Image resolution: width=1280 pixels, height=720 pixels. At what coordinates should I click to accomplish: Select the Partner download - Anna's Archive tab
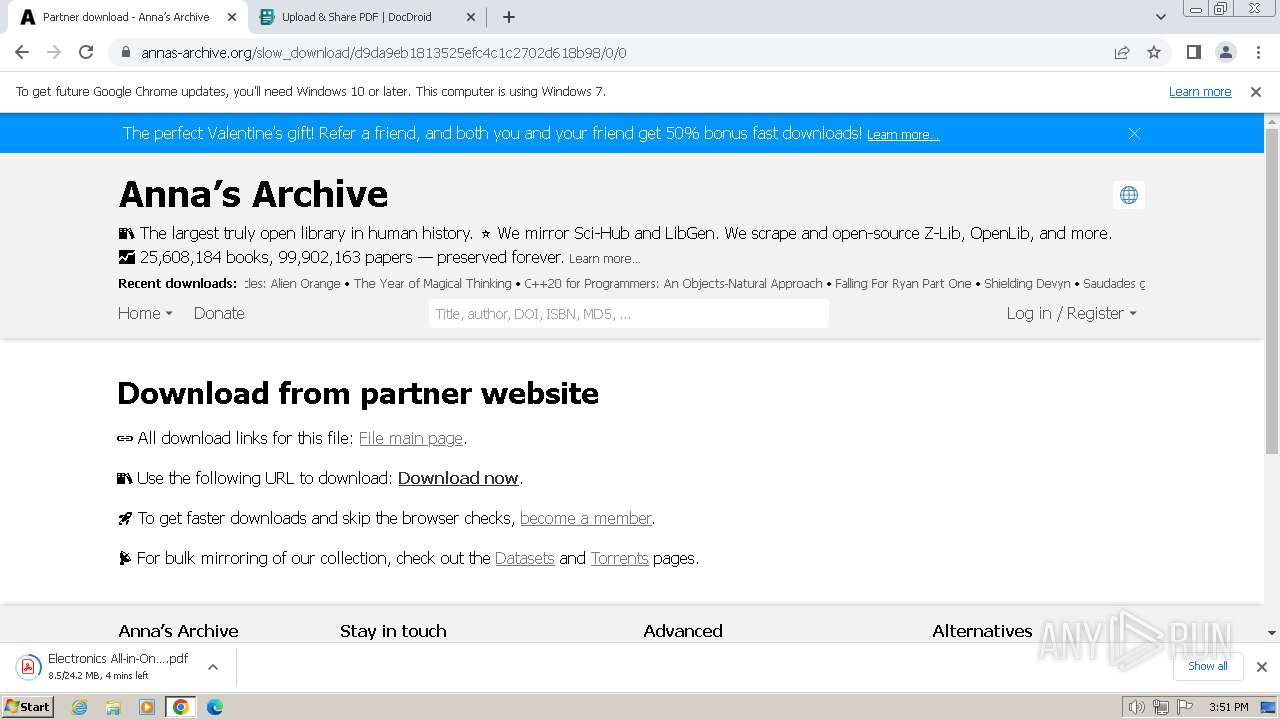126,17
